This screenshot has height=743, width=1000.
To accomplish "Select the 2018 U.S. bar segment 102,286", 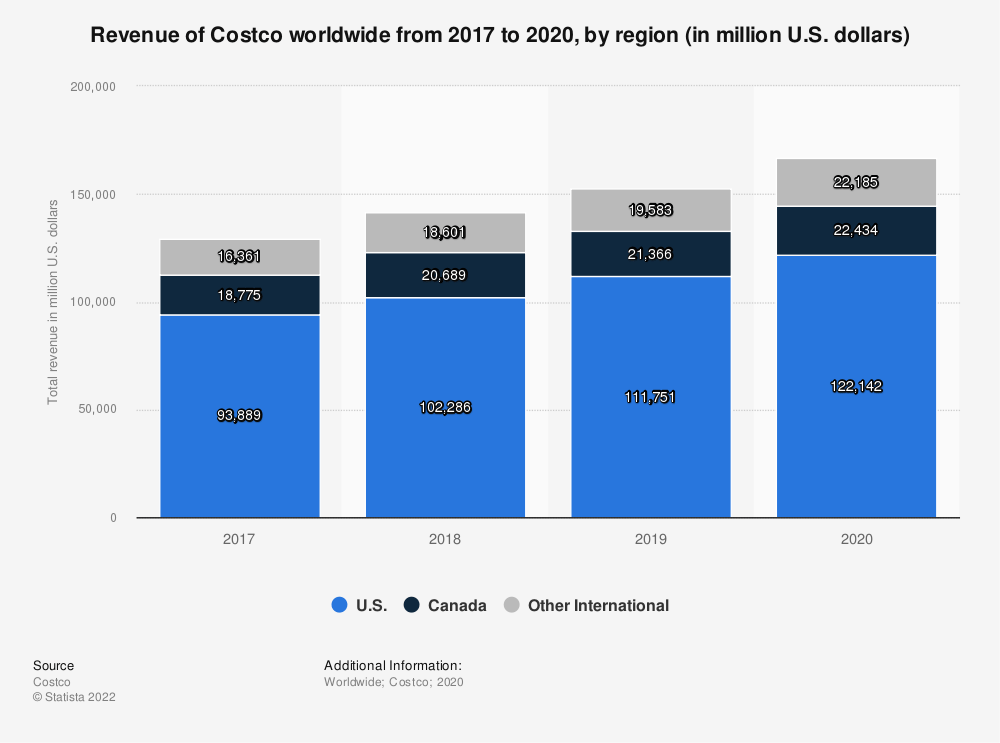I will (445, 408).
